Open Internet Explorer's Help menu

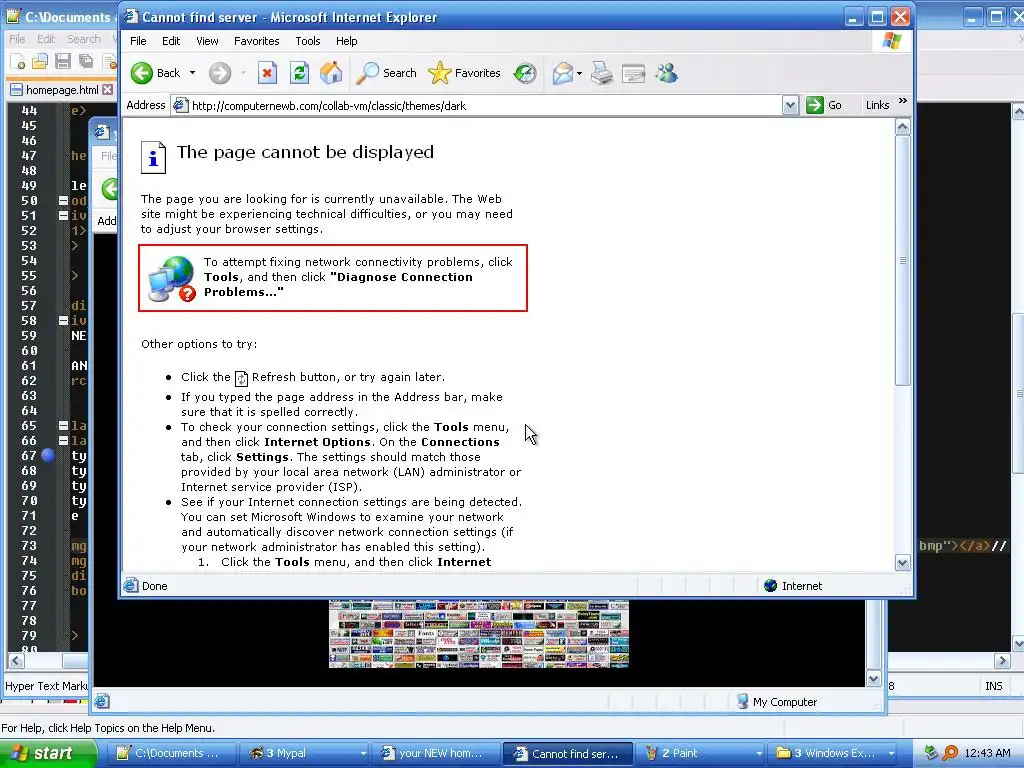(x=347, y=40)
